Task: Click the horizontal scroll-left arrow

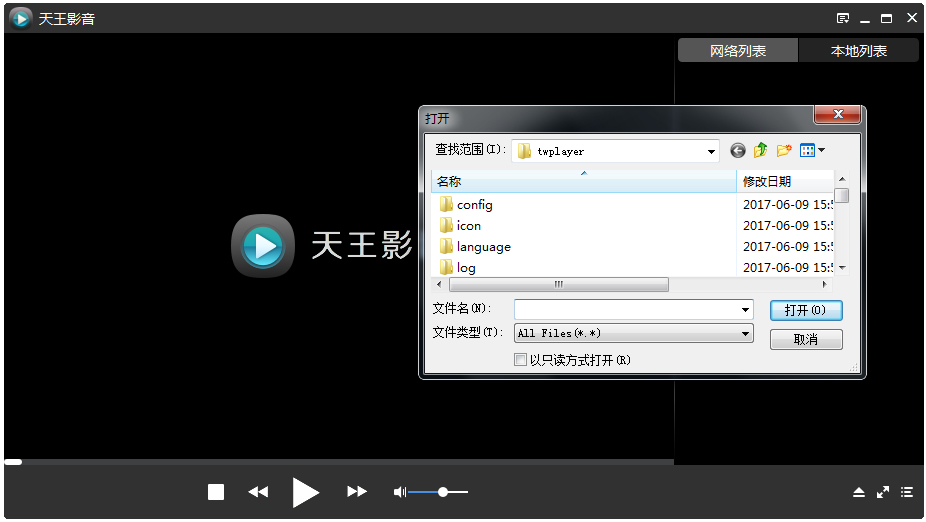Action: click(439, 285)
